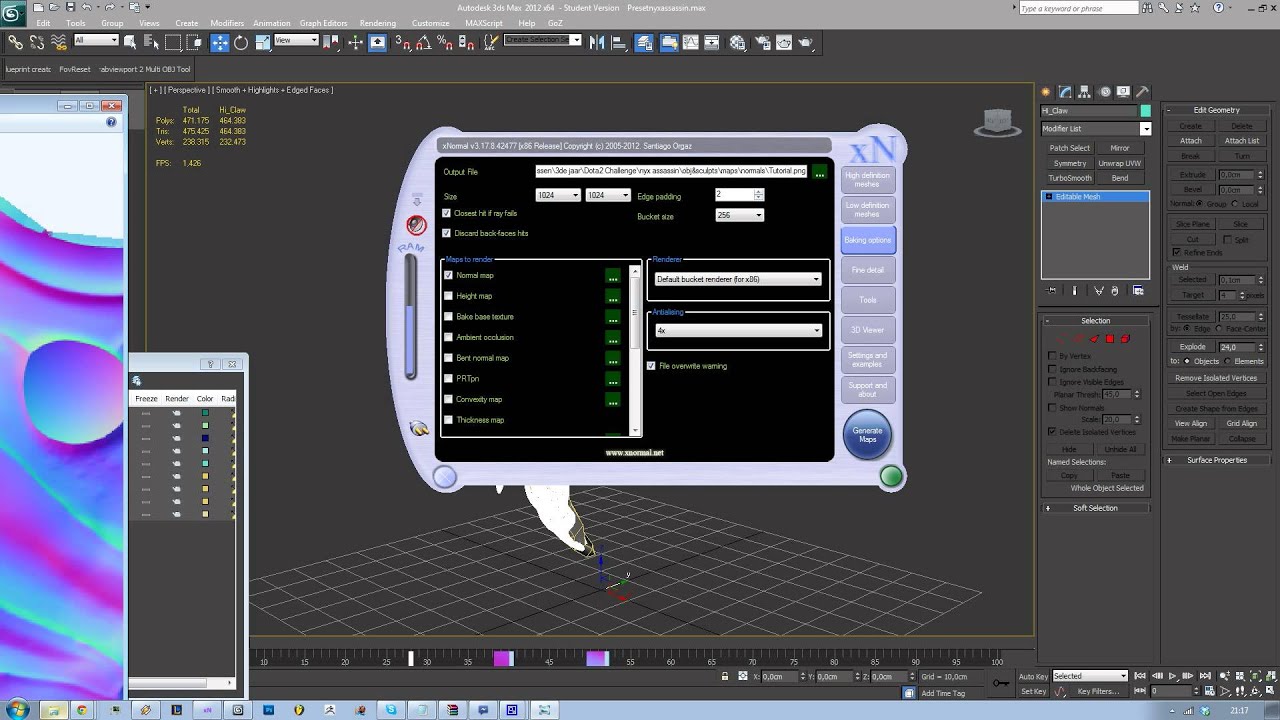Click Configure Modifier Sets icon
This screenshot has width=1280, height=720.
[1138, 290]
